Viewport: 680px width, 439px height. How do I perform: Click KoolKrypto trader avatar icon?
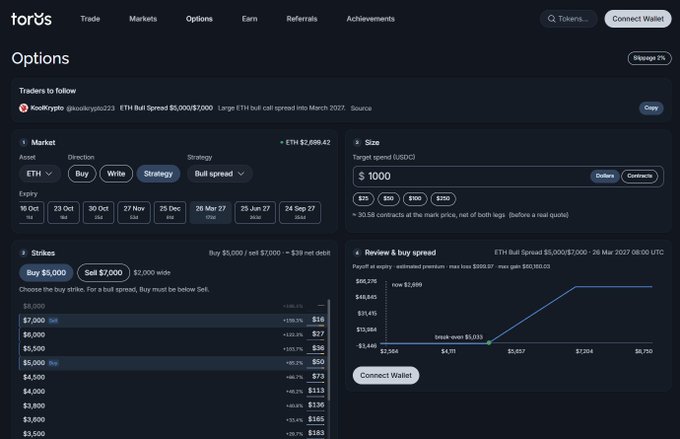pos(23,108)
